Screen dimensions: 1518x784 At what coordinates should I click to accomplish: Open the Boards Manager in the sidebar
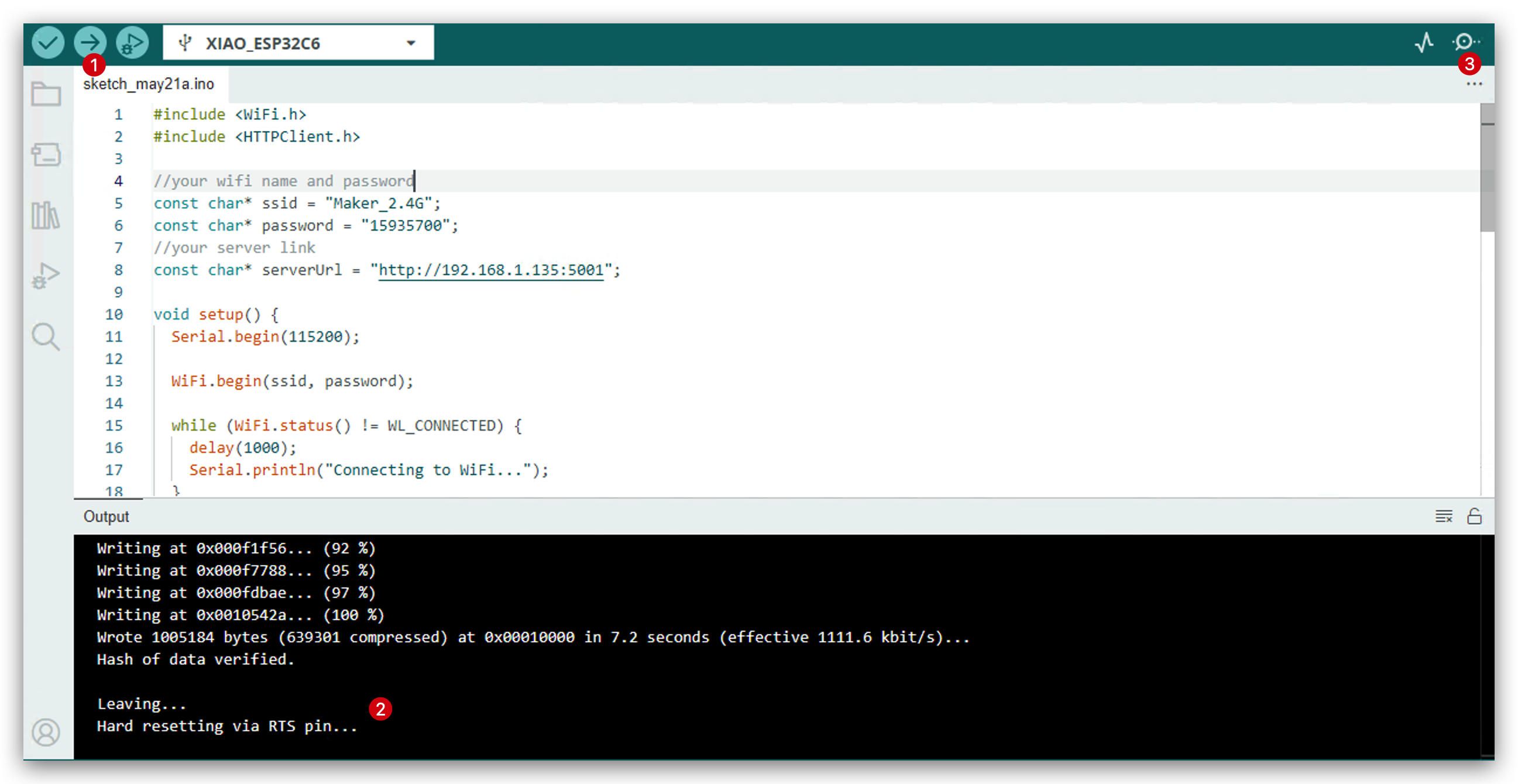(46, 155)
